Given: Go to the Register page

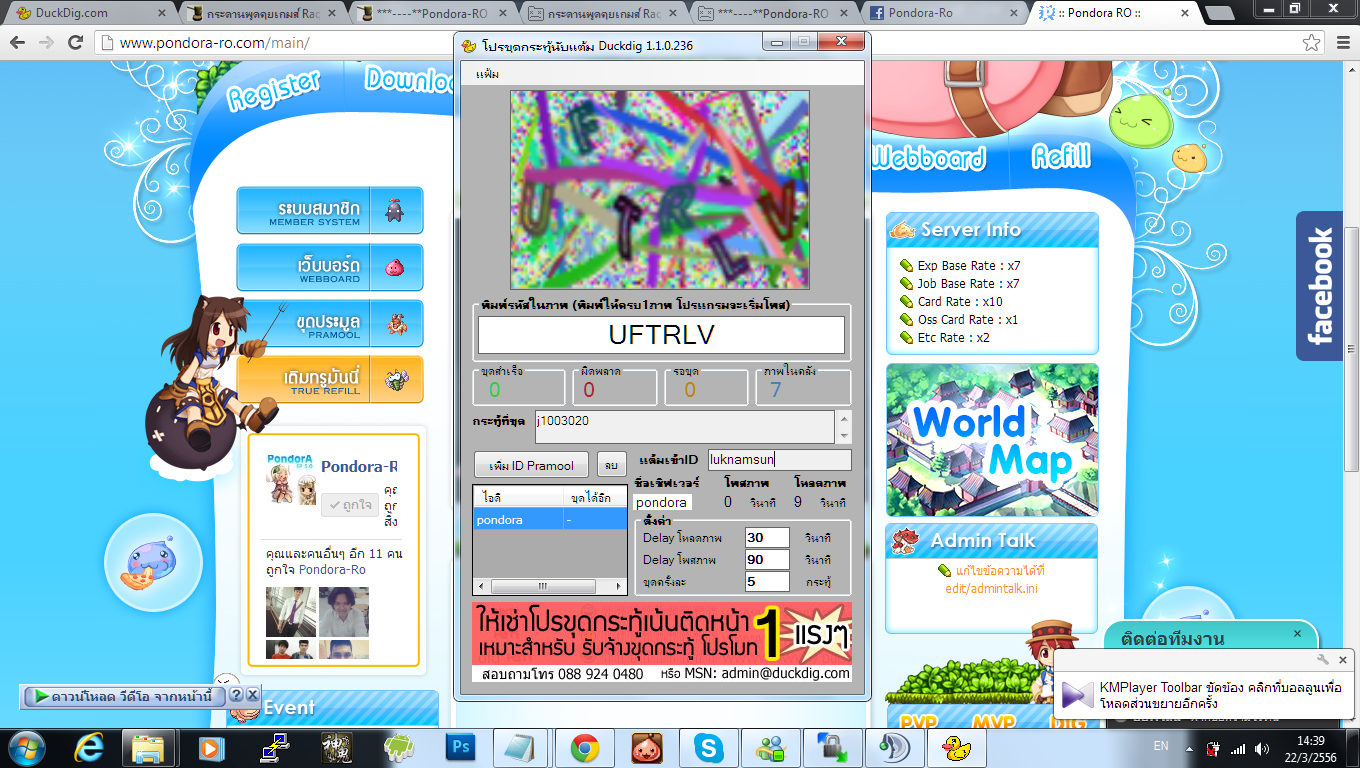Looking at the screenshot, I should (273, 90).
